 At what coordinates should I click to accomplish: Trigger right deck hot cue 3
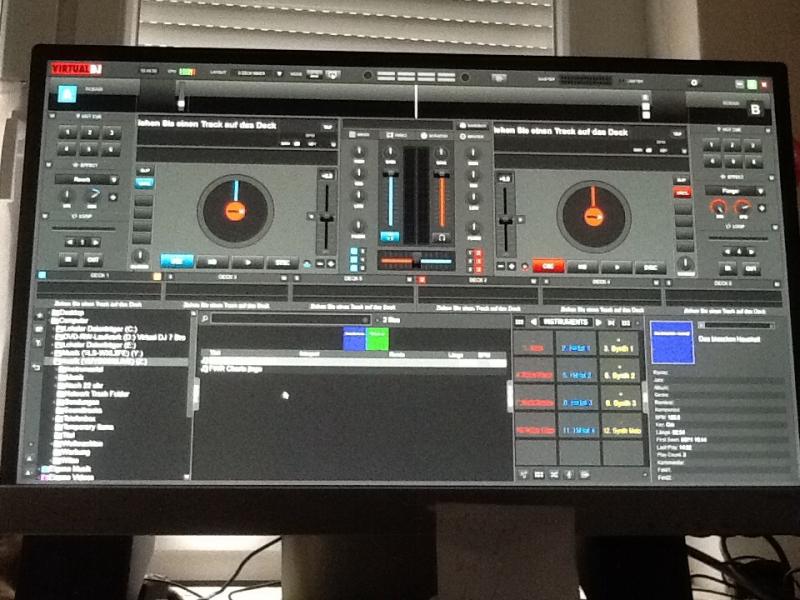[753, 146]
